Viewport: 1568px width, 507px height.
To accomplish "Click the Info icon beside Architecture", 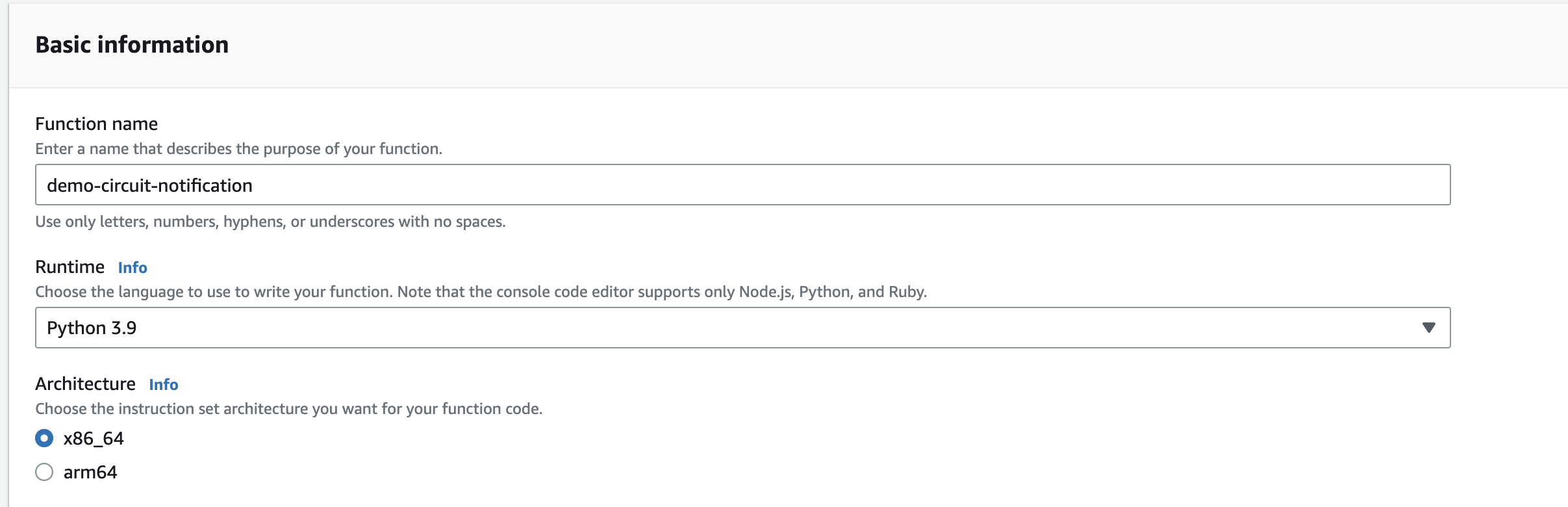I will click(x=164, y=384).
